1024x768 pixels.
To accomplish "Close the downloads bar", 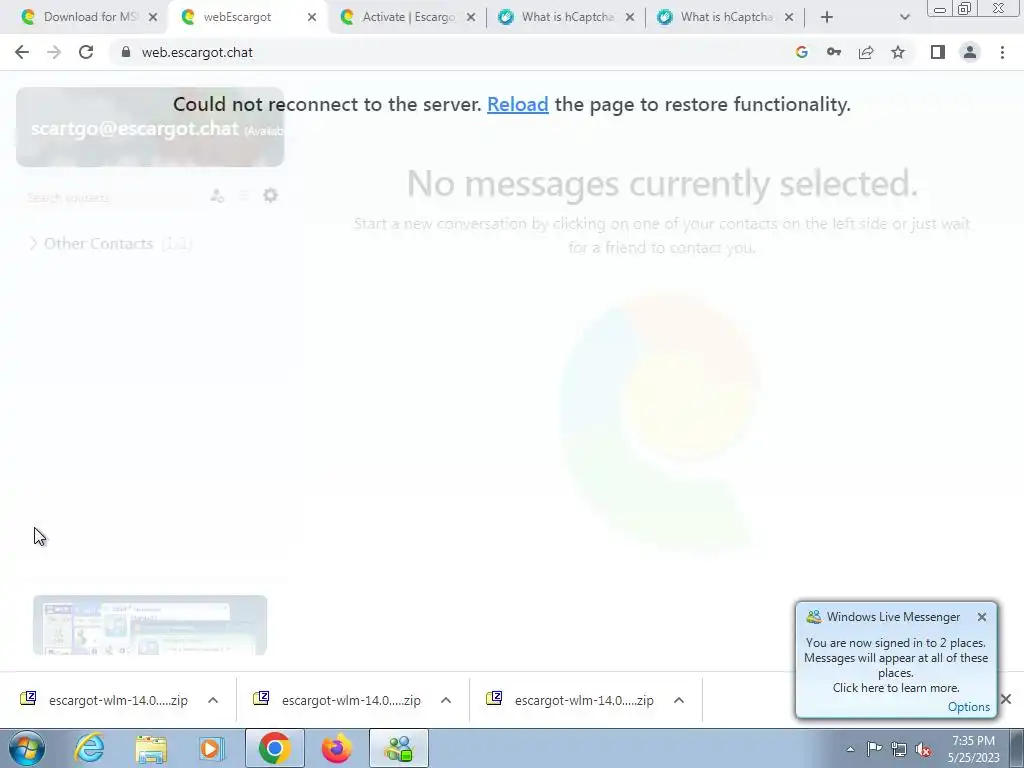I will click(1006, 699).
